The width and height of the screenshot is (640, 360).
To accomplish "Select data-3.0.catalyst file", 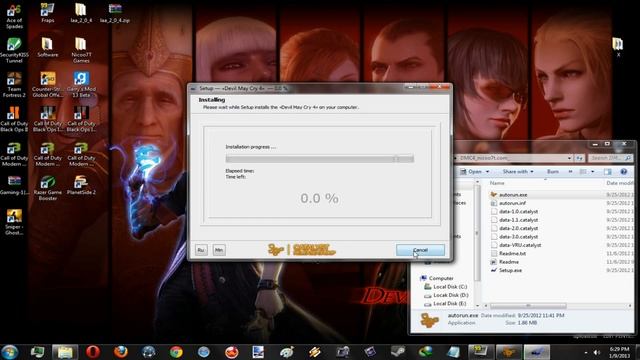I will (x=518, y=237).
